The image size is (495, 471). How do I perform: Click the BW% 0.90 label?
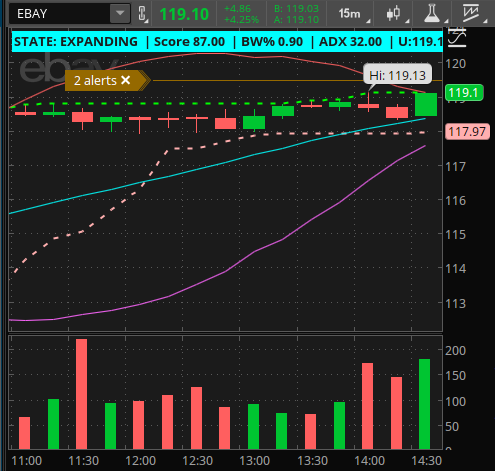272,42
